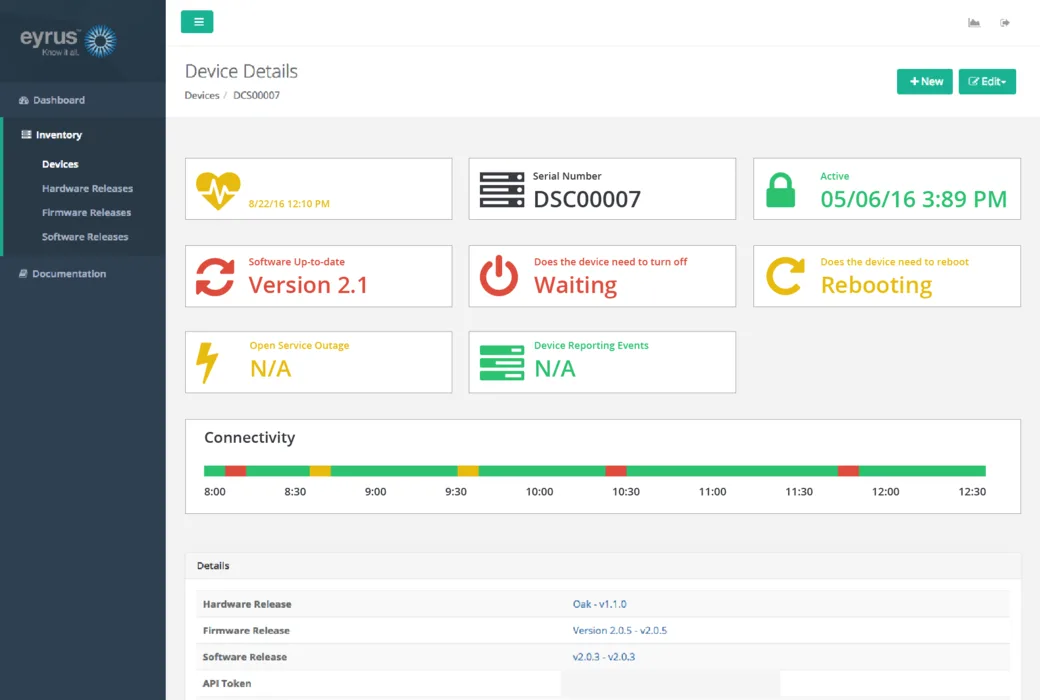Open Firmware Releases in sidebar
Screen dimensions: 1040x700
(86, 212)
